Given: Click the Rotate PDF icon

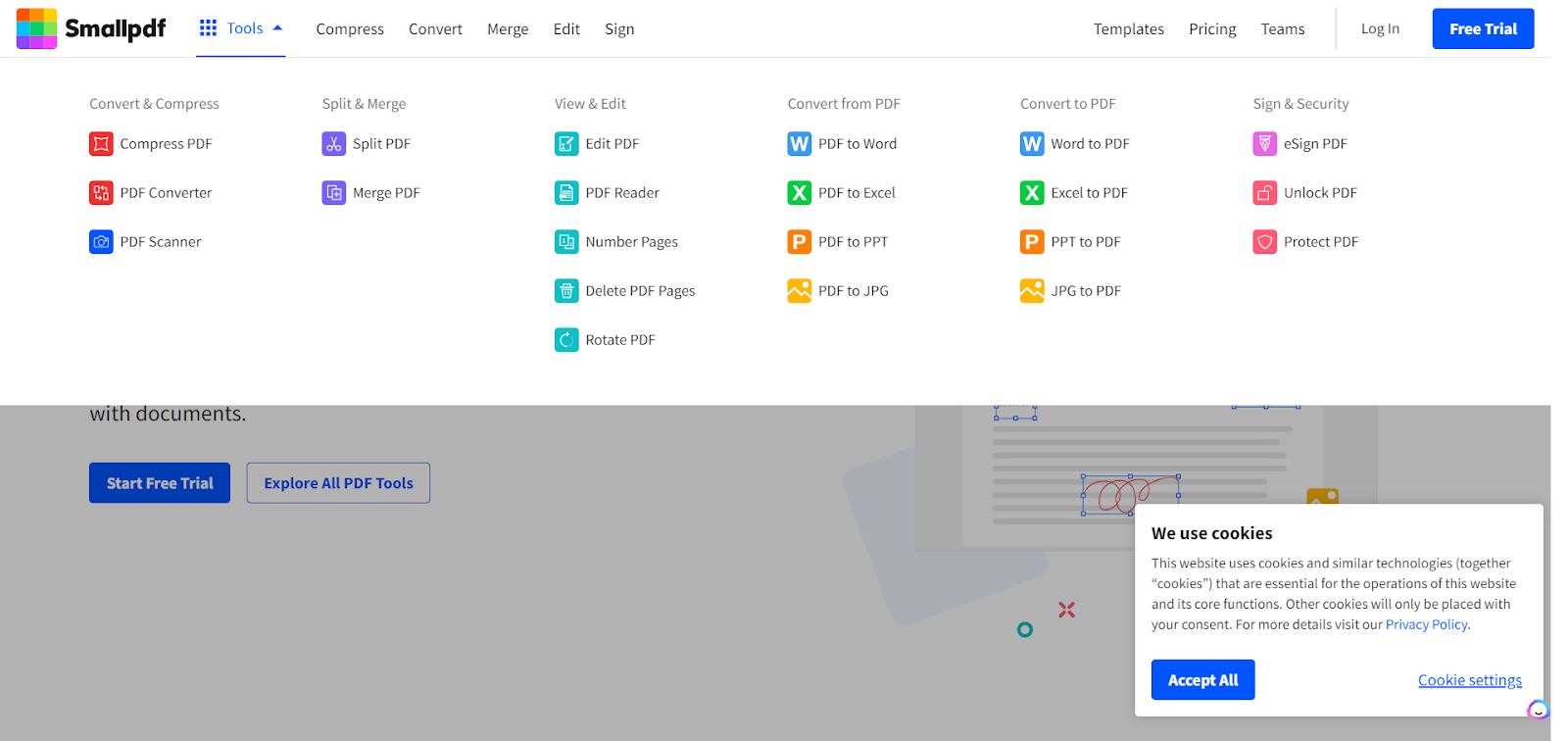Looking at the screenshot, I should point(566,340).
